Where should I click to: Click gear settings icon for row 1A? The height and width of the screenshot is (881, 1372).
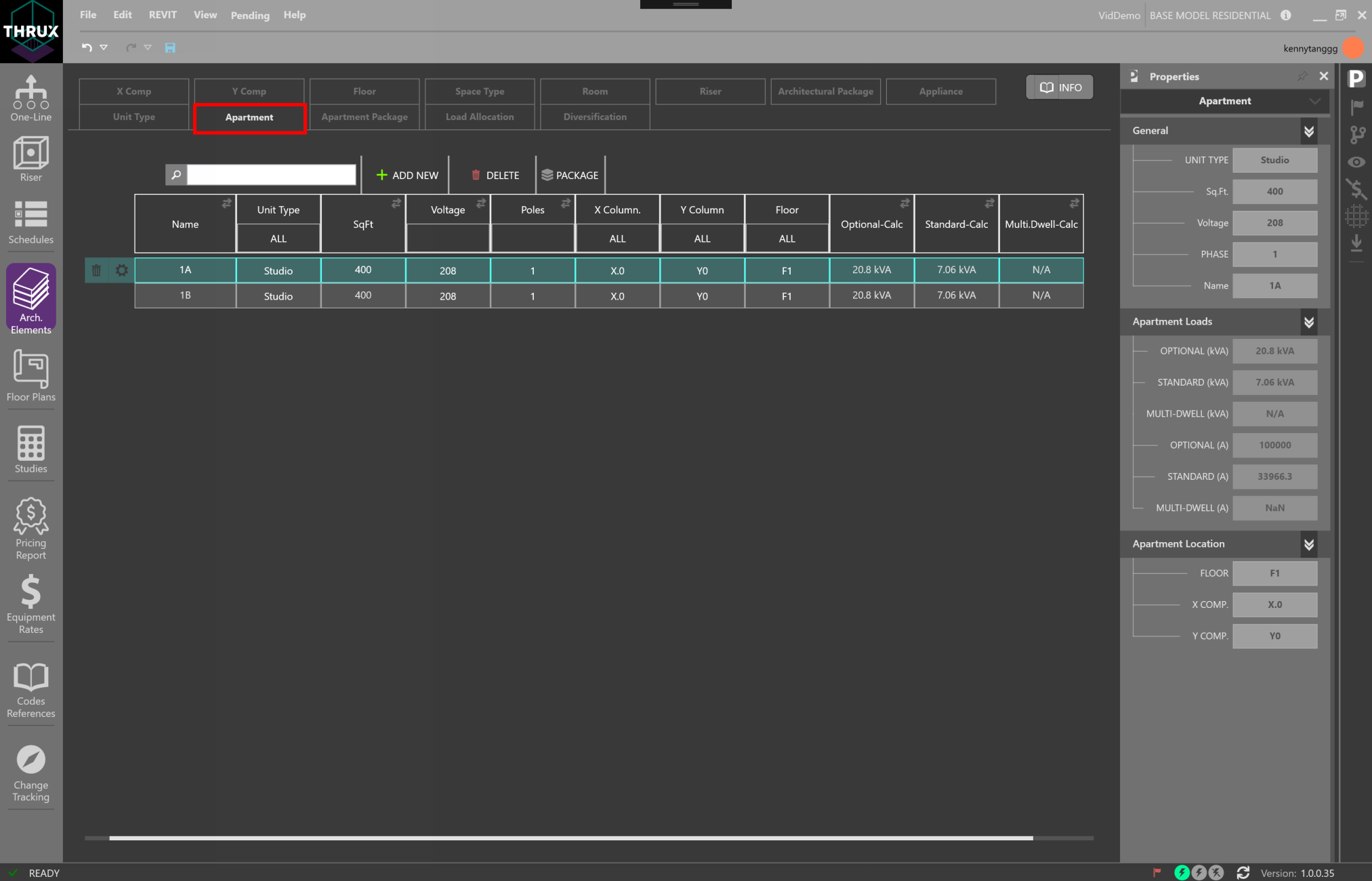(121, 270)
